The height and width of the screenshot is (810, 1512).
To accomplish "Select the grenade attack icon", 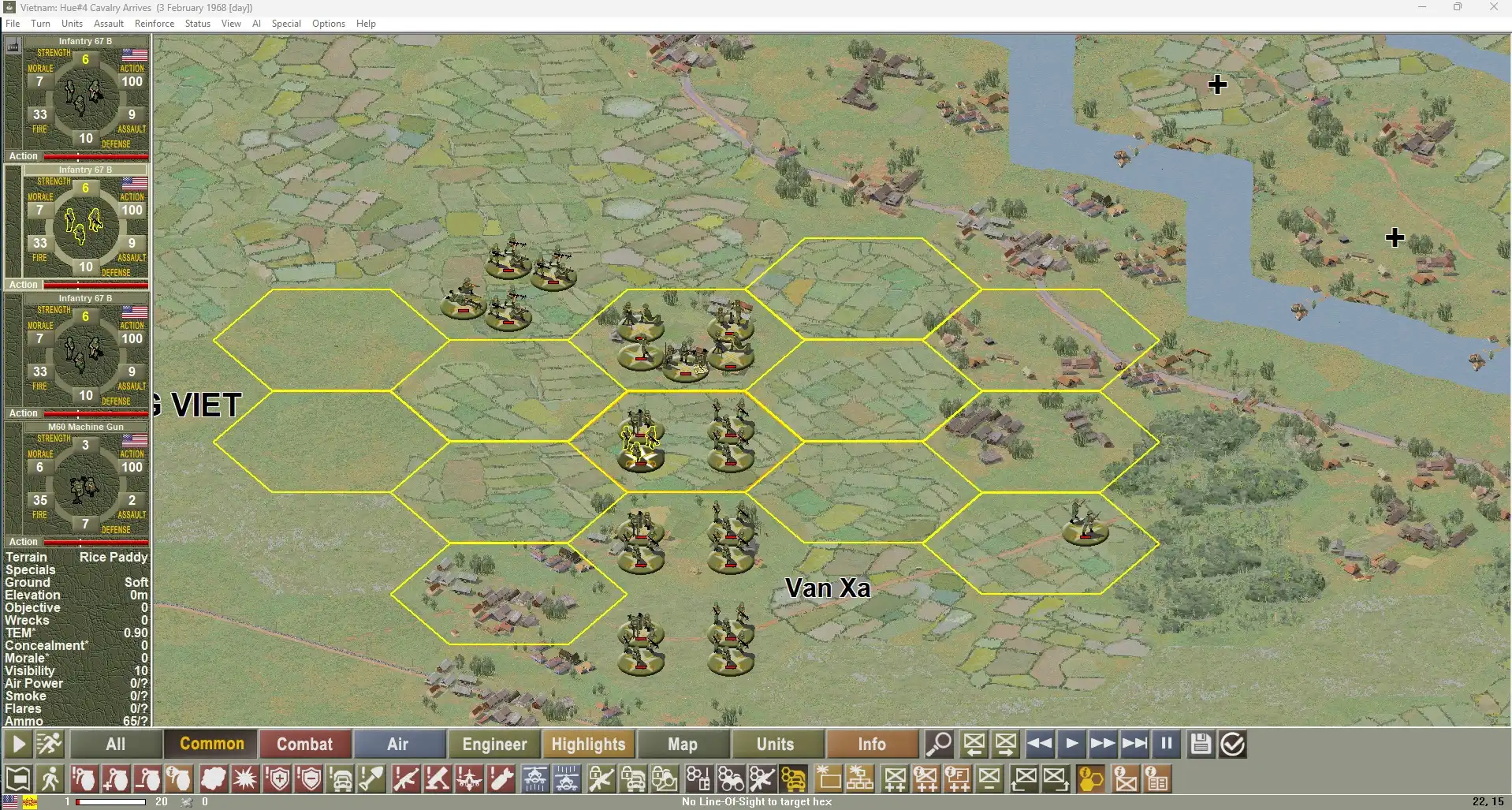I will point(84,778).
